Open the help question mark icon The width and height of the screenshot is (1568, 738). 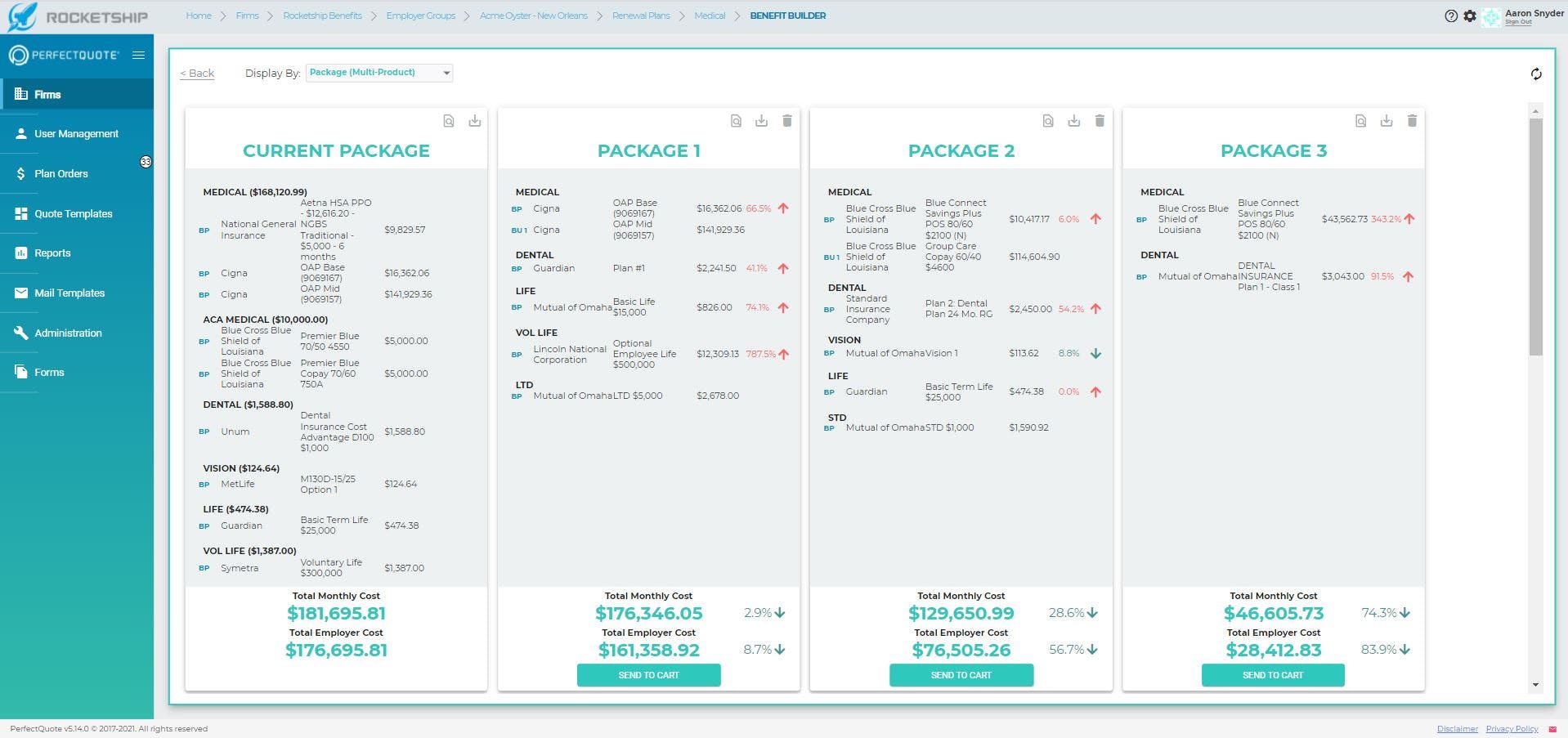point(1451,16)
